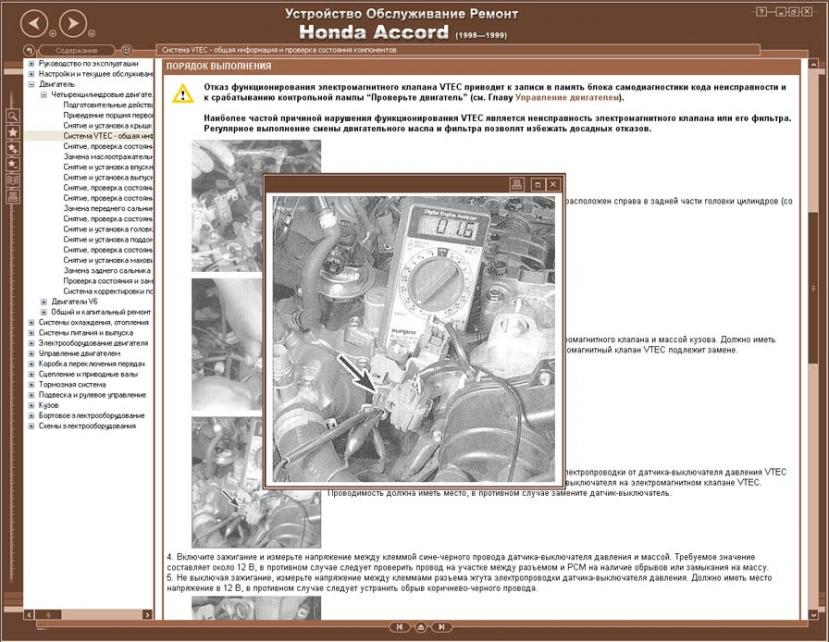Expand Руководство по эксплуатации tree node
Screen dimensions: 829x642
pyautogui.click(x=31, y=63)
